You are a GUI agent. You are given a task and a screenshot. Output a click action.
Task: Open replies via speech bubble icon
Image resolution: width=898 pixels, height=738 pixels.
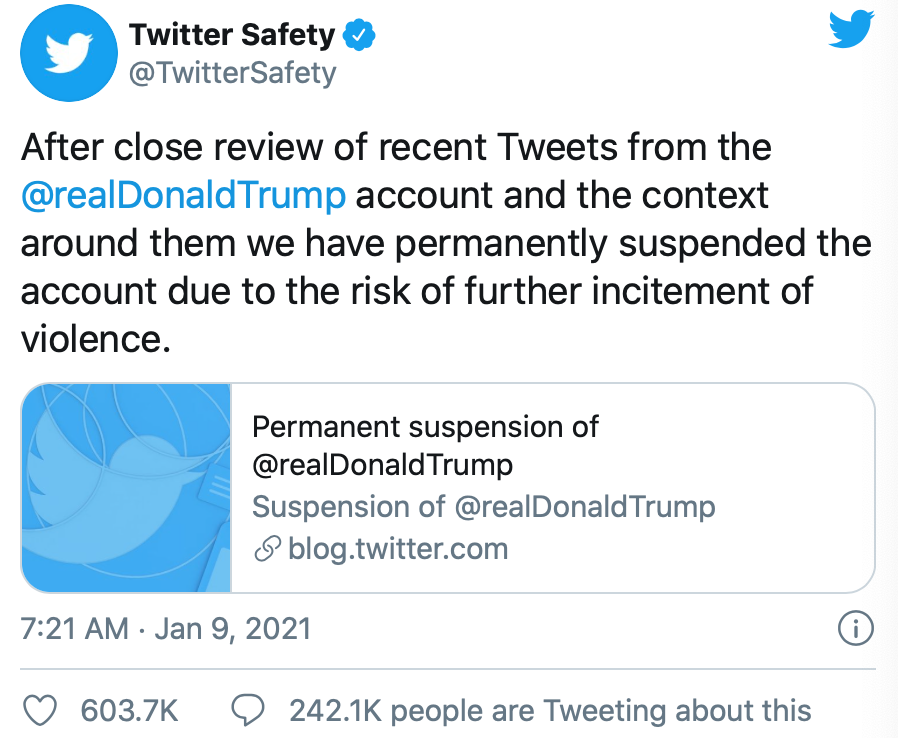coord(247,711)
